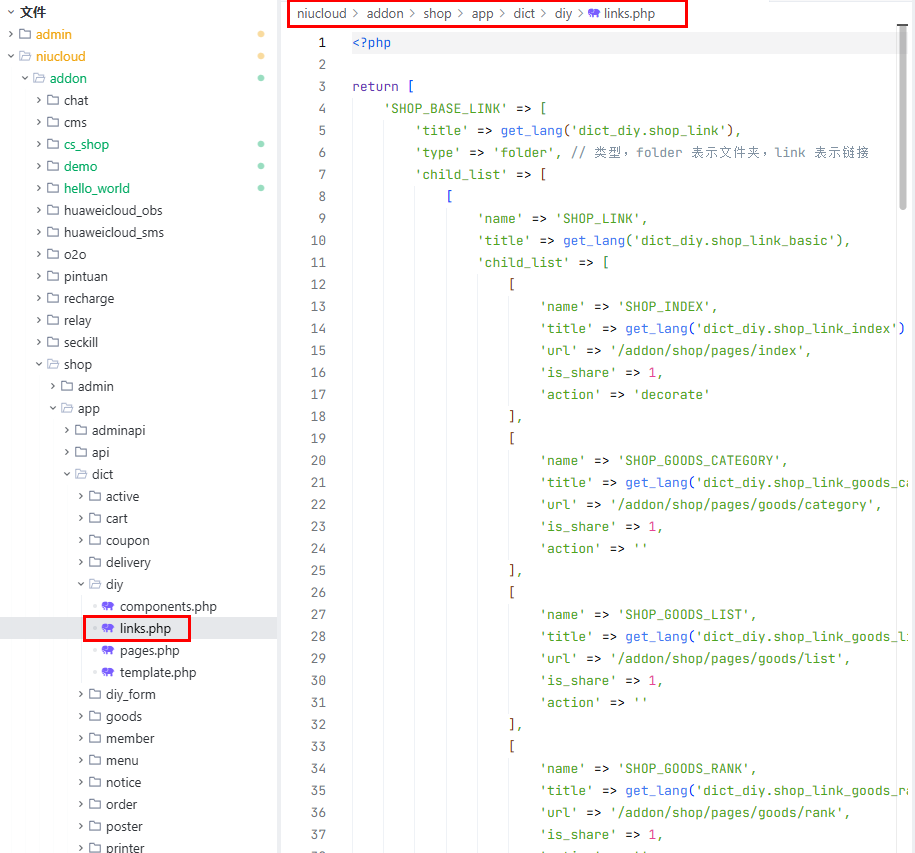
Task: Click the 'addon' breadcrumb segment
Action: pyautogui.click(x=384, y=14)
